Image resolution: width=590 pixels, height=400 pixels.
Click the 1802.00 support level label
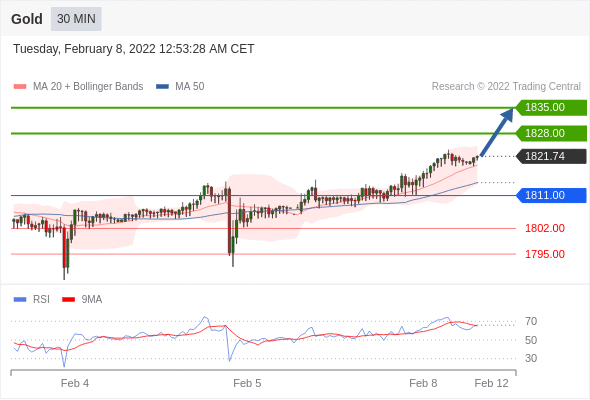click(x=545, y=228)
